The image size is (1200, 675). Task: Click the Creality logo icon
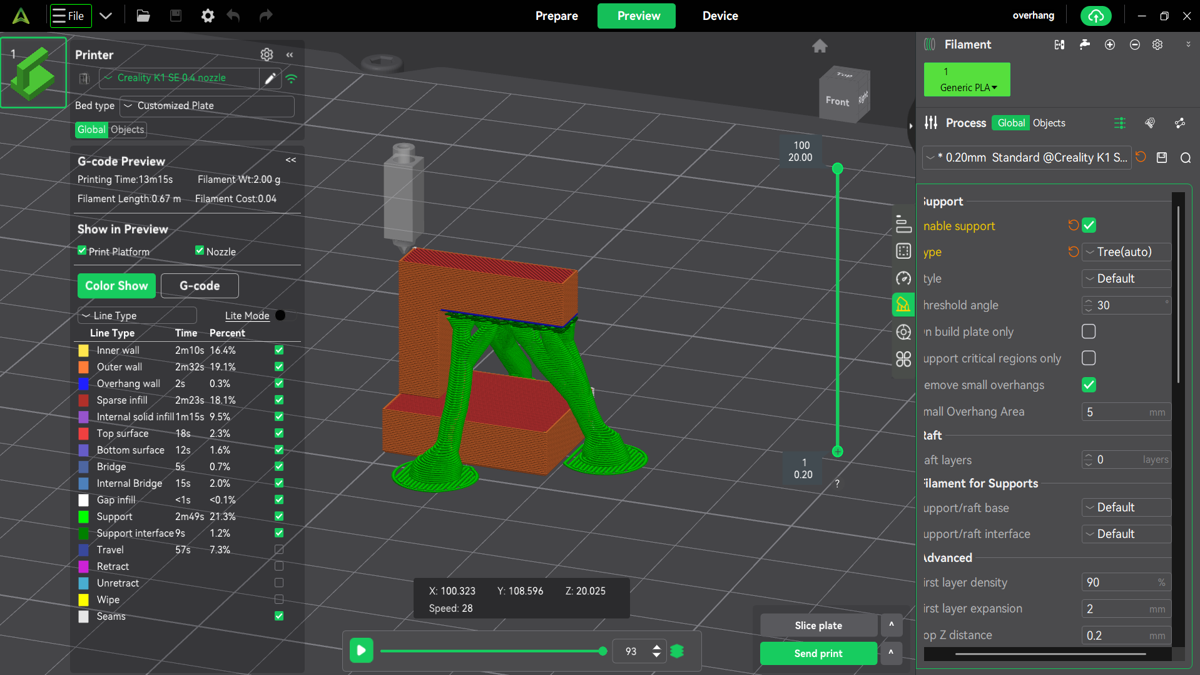tap(20, 16)
